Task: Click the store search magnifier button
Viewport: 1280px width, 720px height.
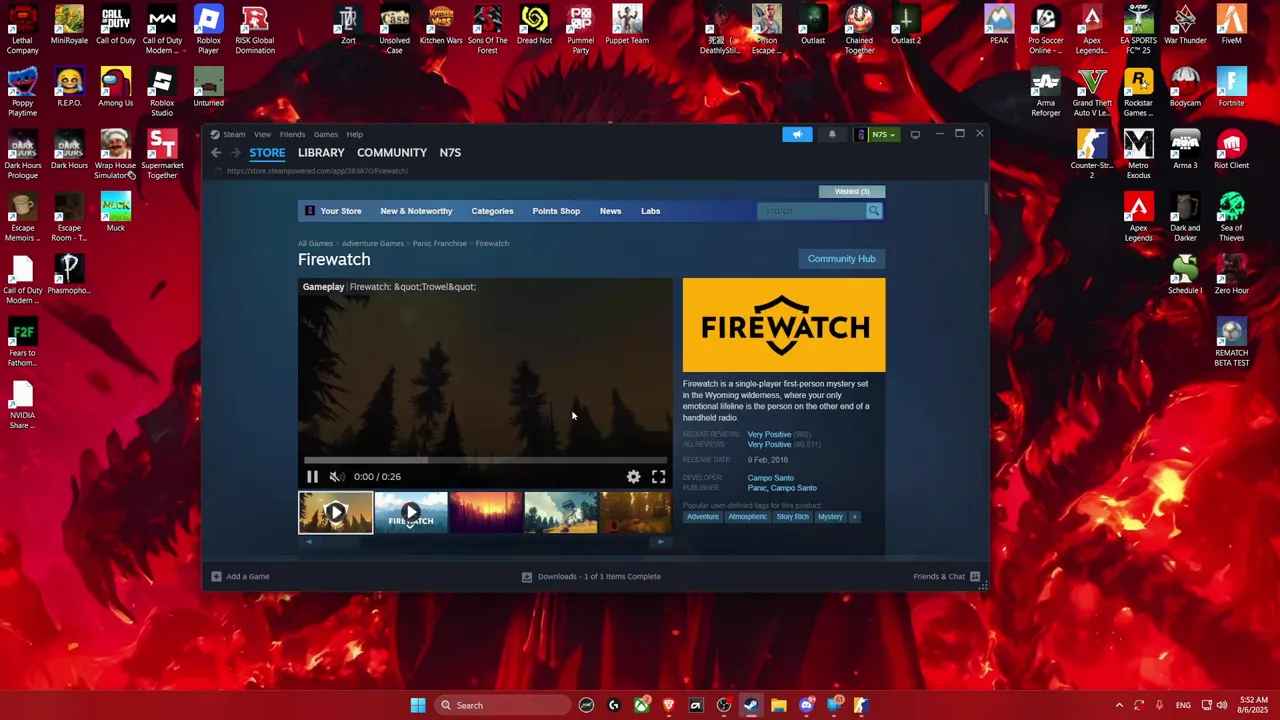Action: 874,211
